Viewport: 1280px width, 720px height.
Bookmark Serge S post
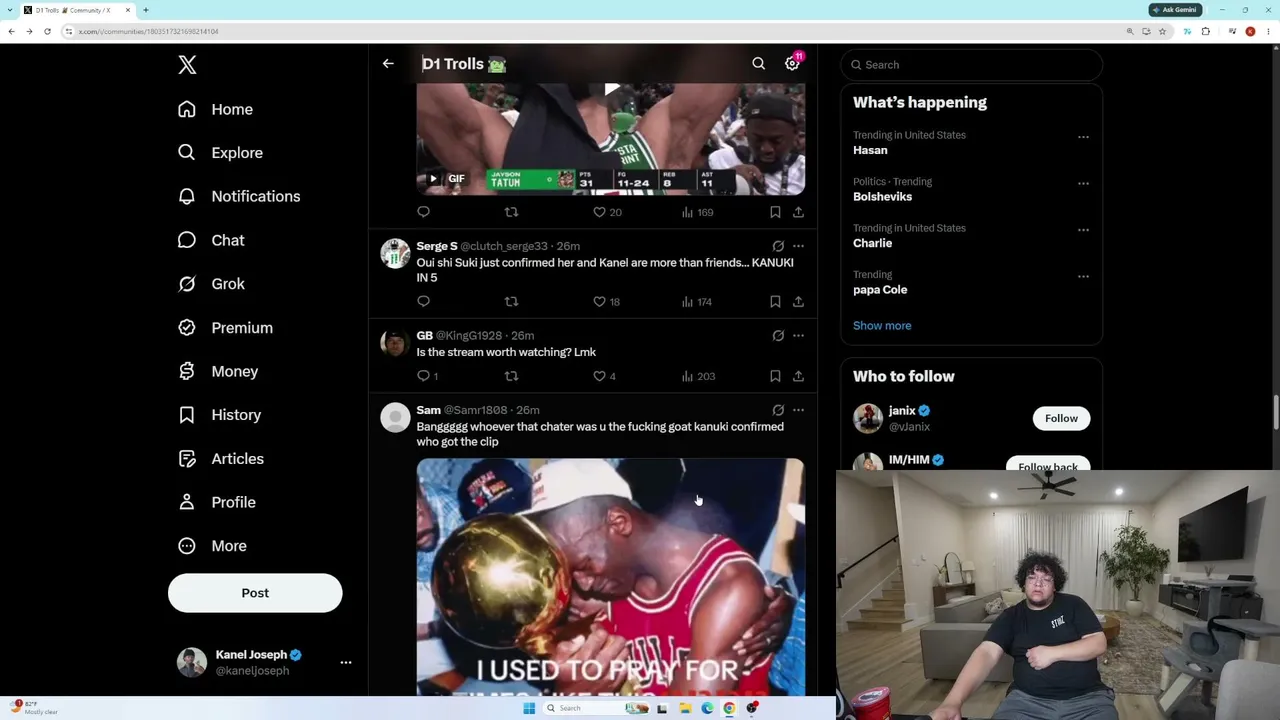tap(775, 301)
